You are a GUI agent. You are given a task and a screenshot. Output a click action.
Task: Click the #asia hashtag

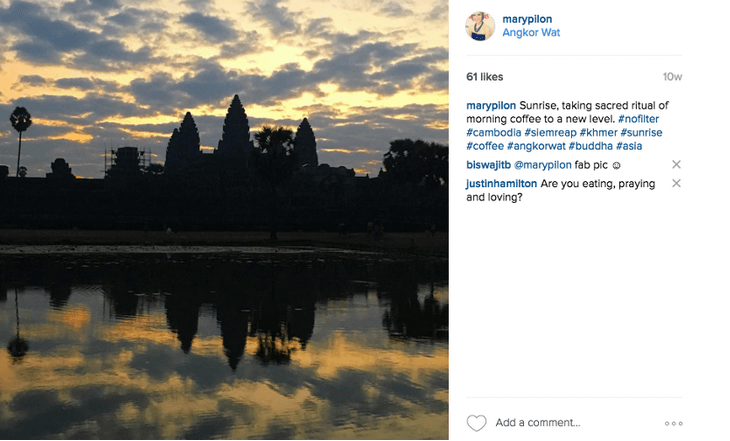point(629,147)
